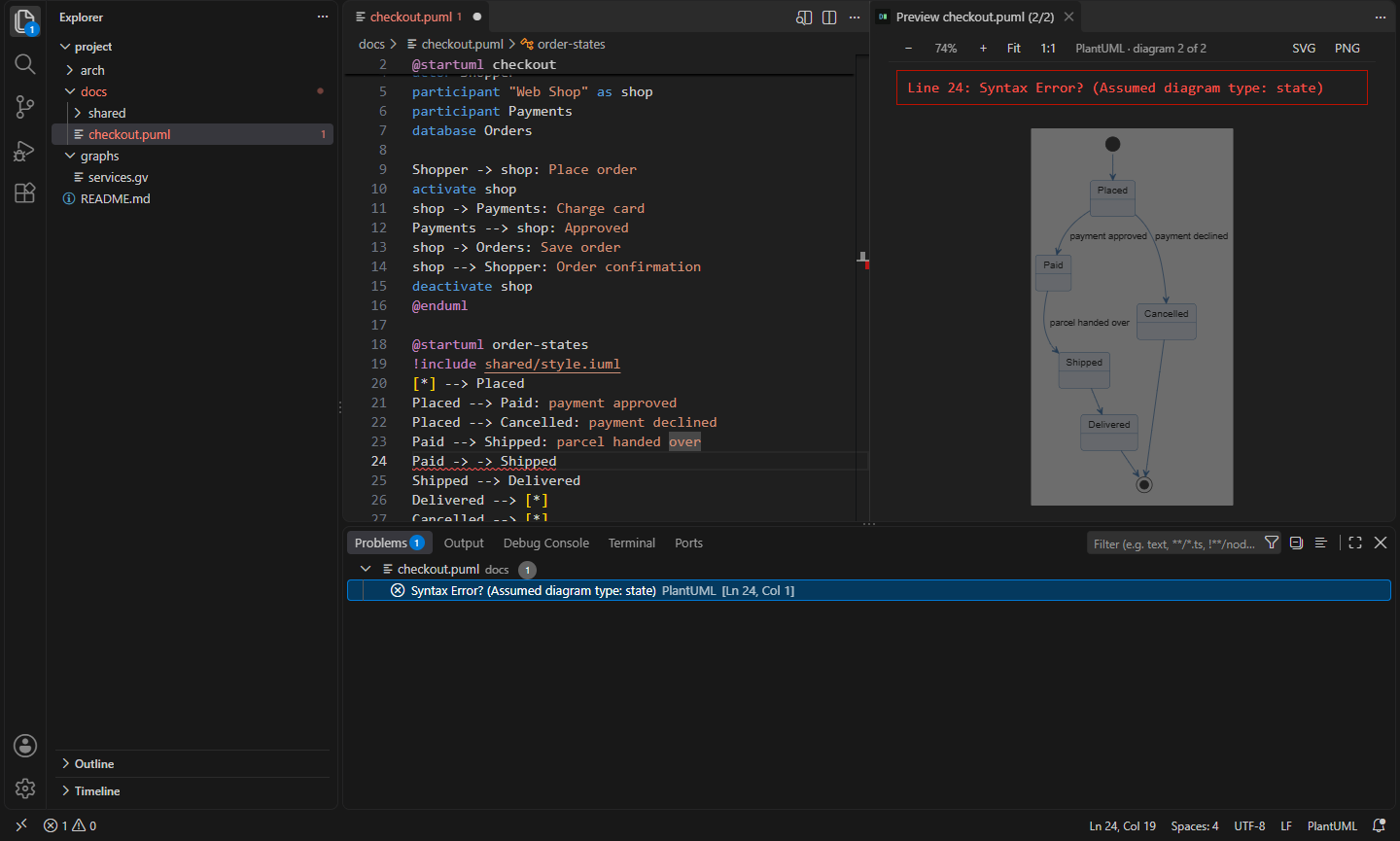Collapse all problems in the panel
Viewport: 1400px width, 841px height.
click(x=1296, y=543)
